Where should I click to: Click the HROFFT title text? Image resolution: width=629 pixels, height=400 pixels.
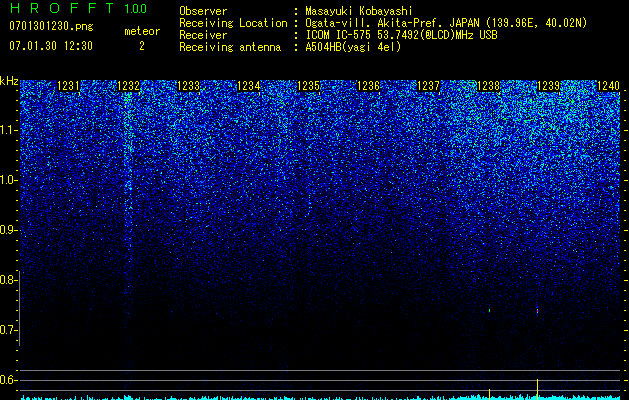62,8
